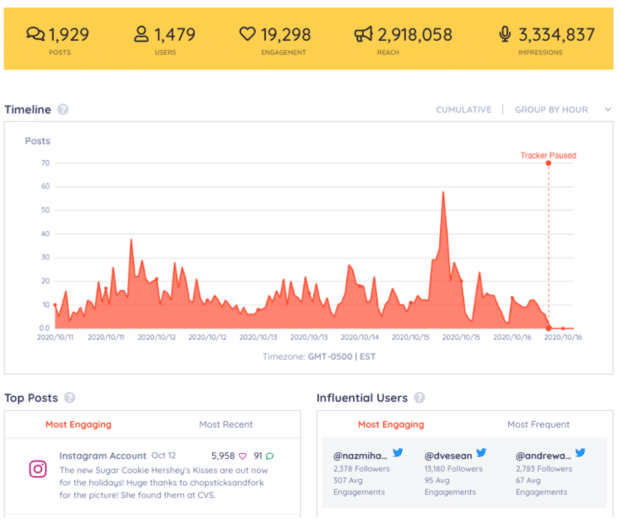Viewport: 620px width, 525px height.
Task: Select the Most Frequent users tab
Action: (538, 425)
